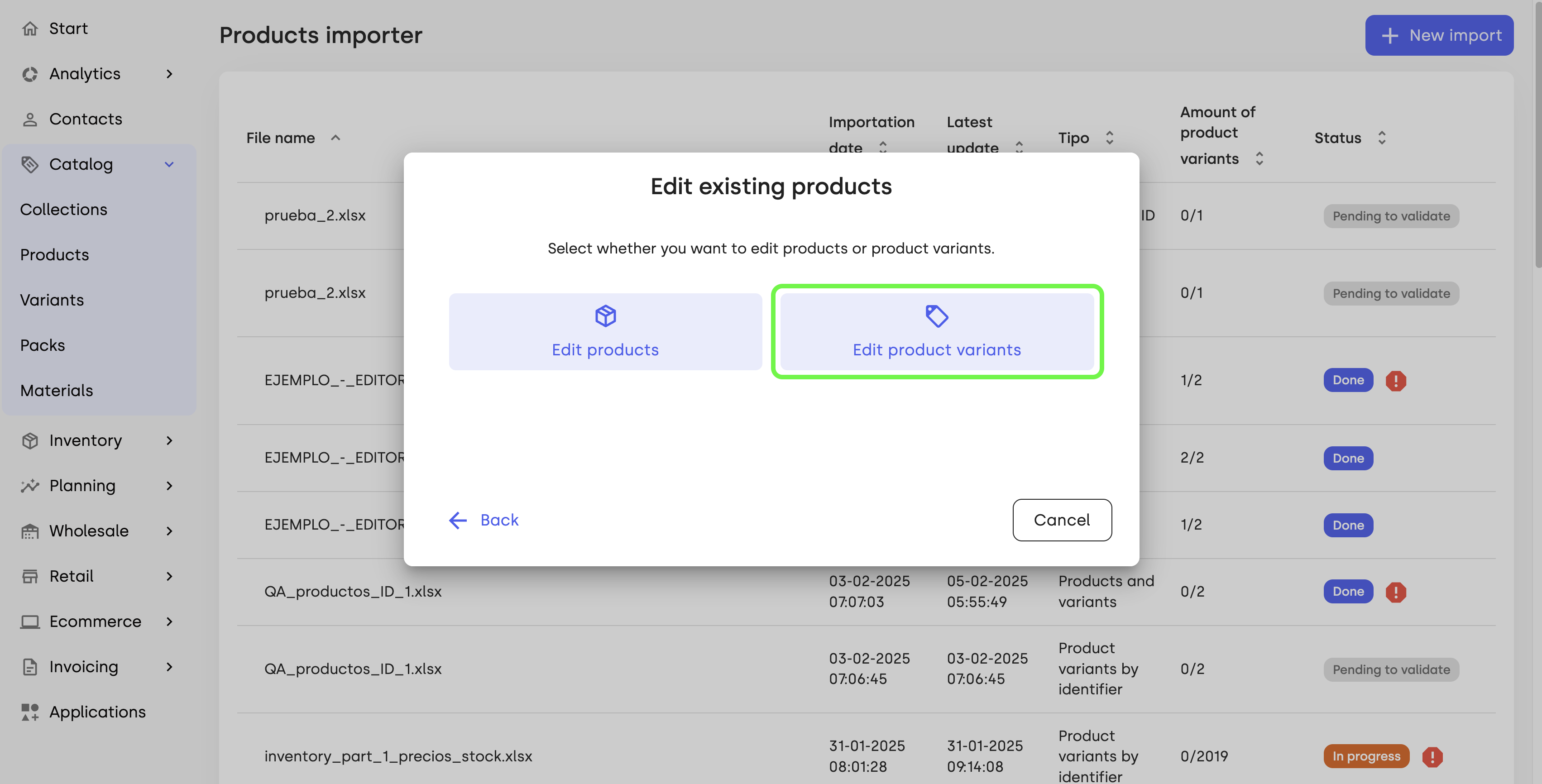Viewport: 1542px width, 784px height.
Task: Open Variants in the Catalog menu
Action: tap(52, 300)
